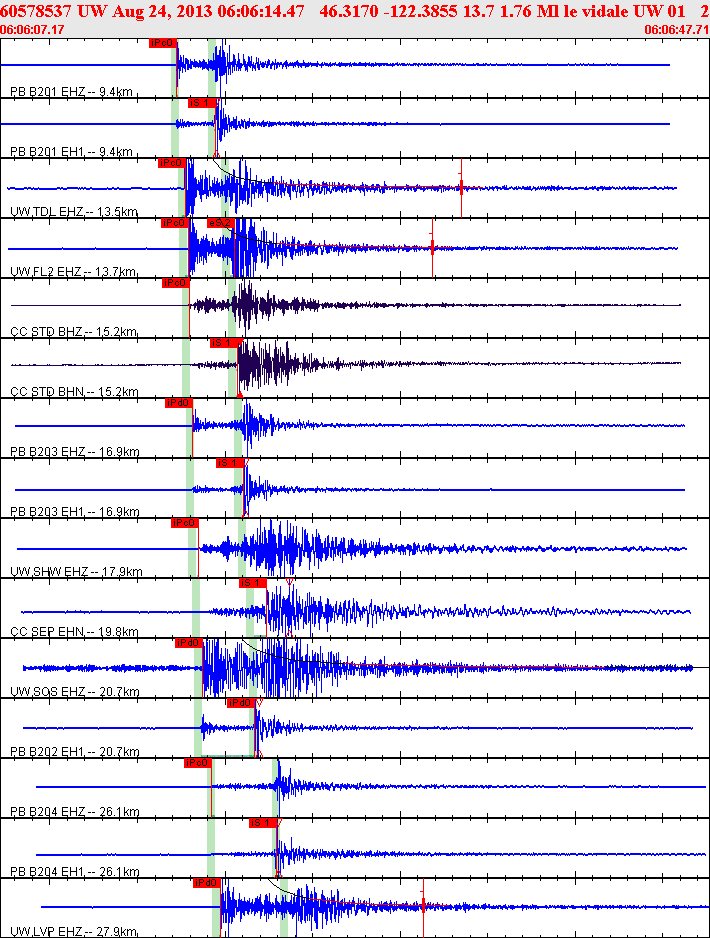Screen dimensions: 710x938
Task: Select the iPd0 pick flag on SOS EHZ trace
Action: 188,643
